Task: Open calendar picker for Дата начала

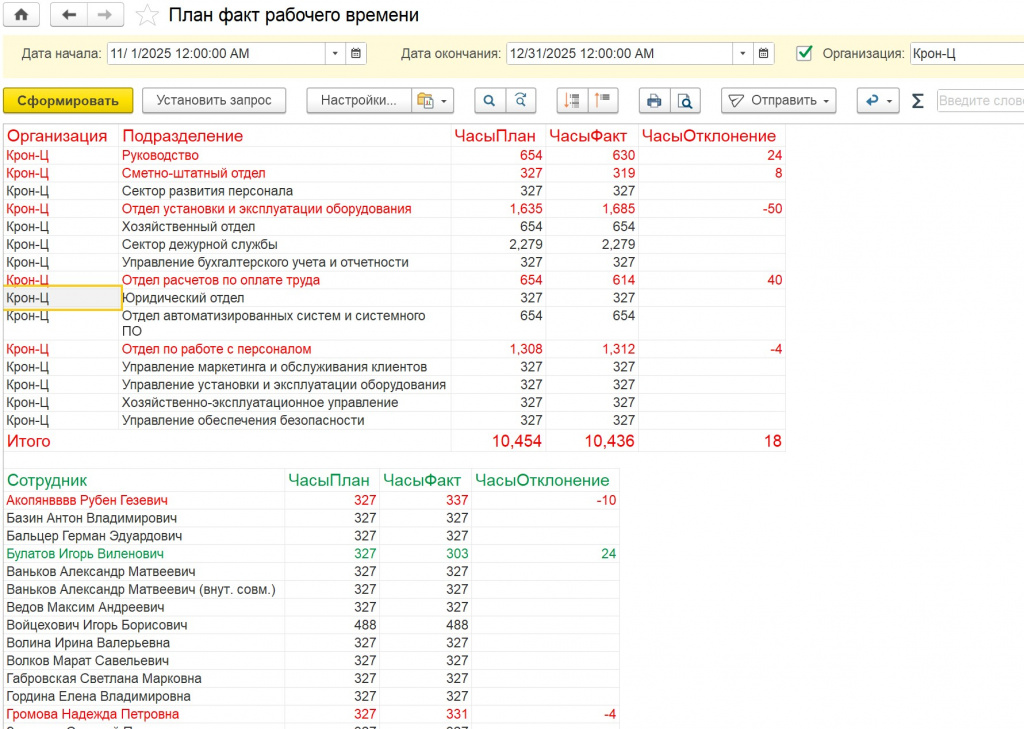Action: (357, 53)
